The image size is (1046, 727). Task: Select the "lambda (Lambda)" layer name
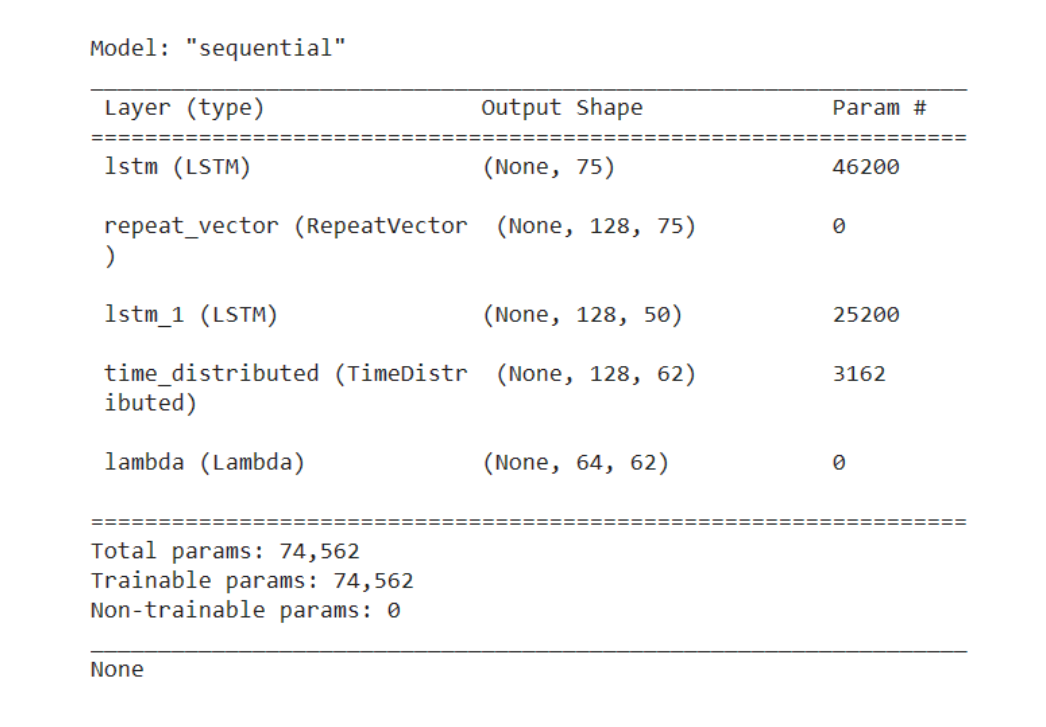[204, 462]
